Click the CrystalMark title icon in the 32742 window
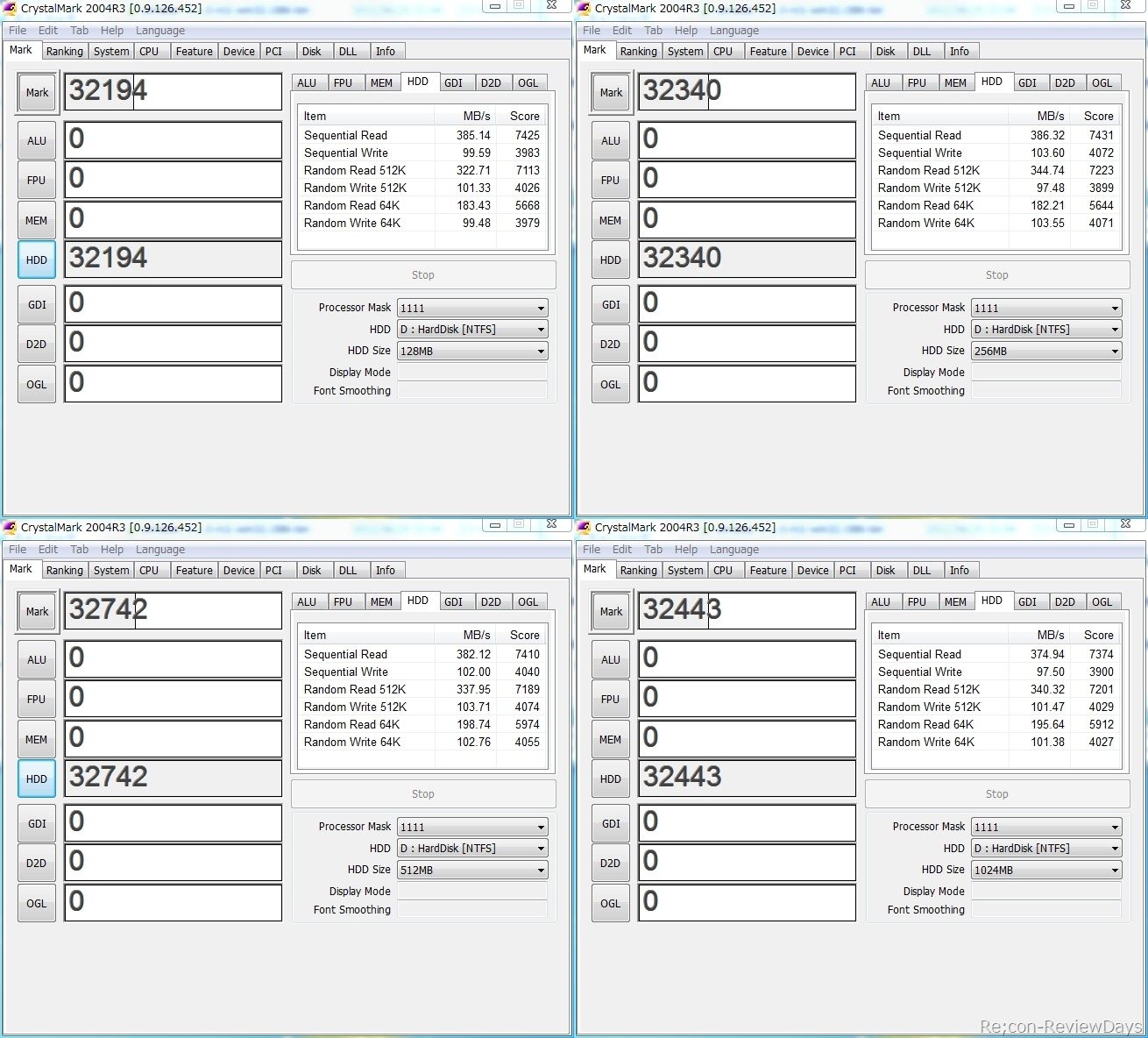The width and height of the screenshot is (1148, 1038). [11, 527]
